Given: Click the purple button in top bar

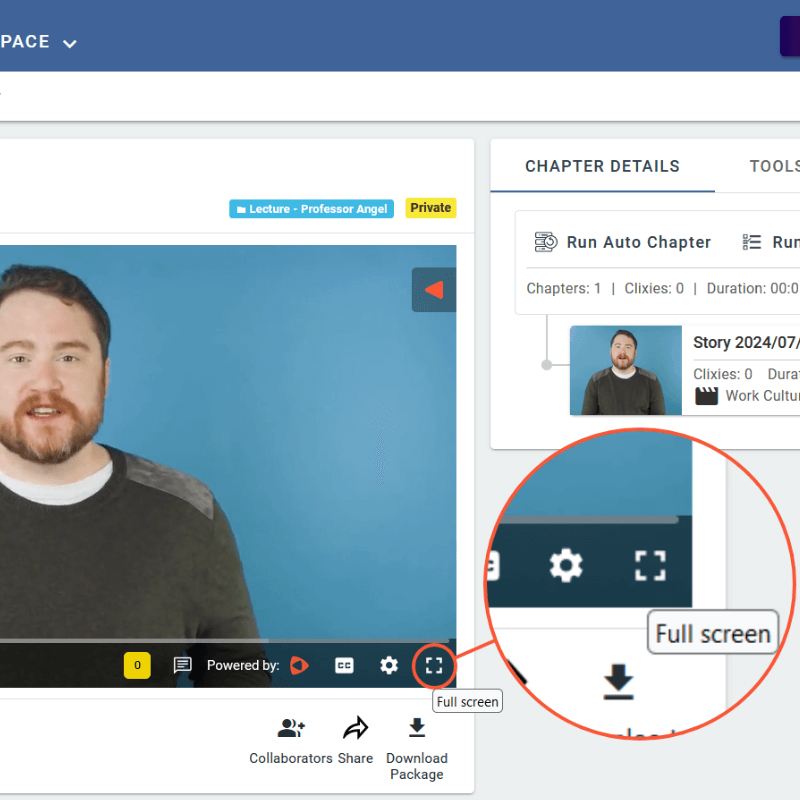Looking at the screenshot, I should tap(790, 36).
